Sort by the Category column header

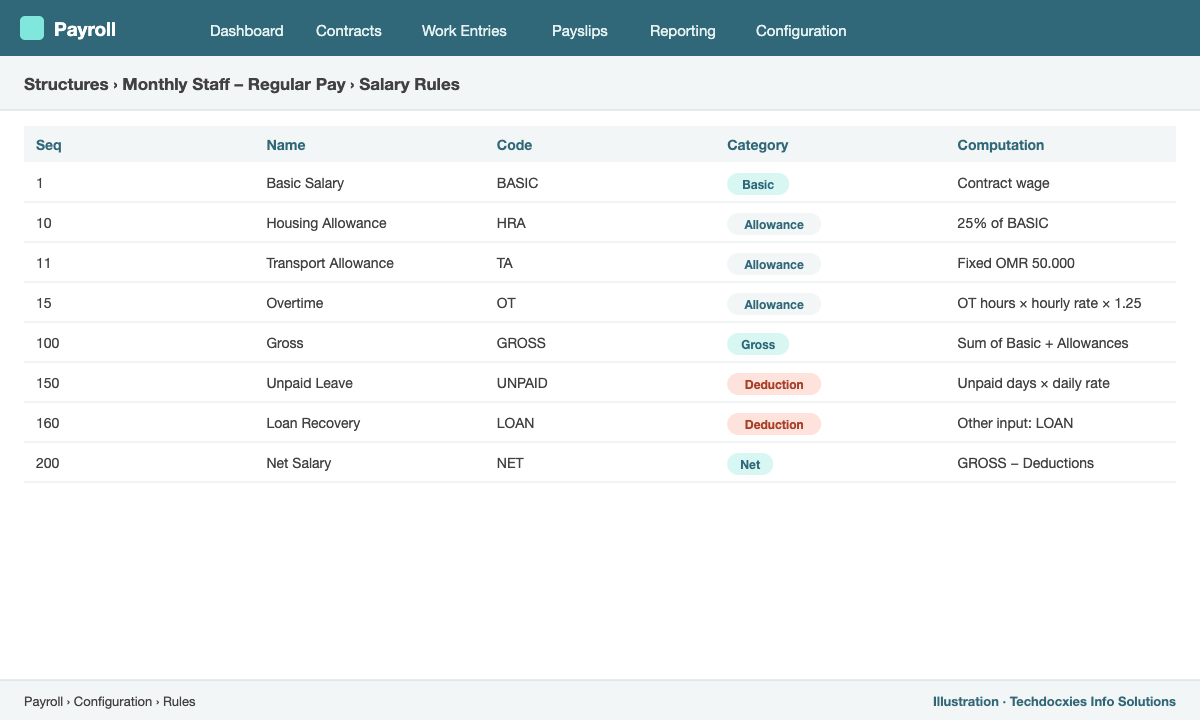(758, 145)
